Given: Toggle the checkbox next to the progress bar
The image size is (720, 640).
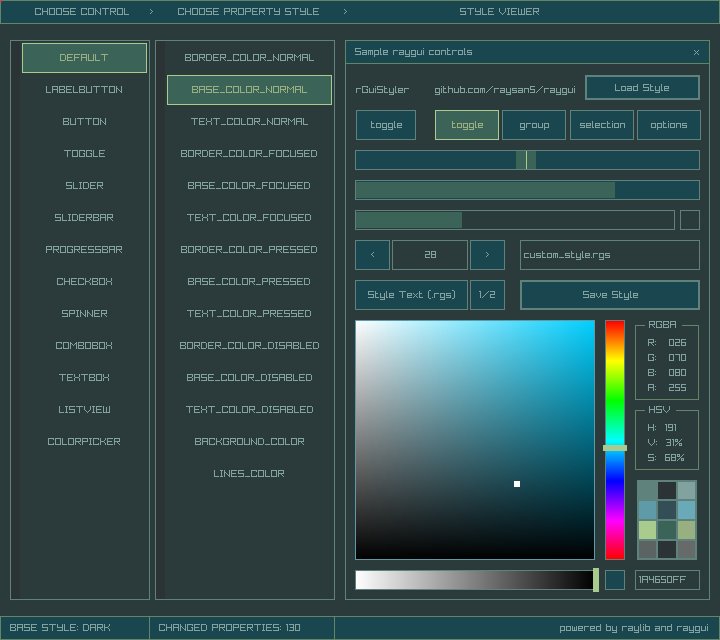Looking at the screenshot, I should pyautogui.click(x=689, y=220).
